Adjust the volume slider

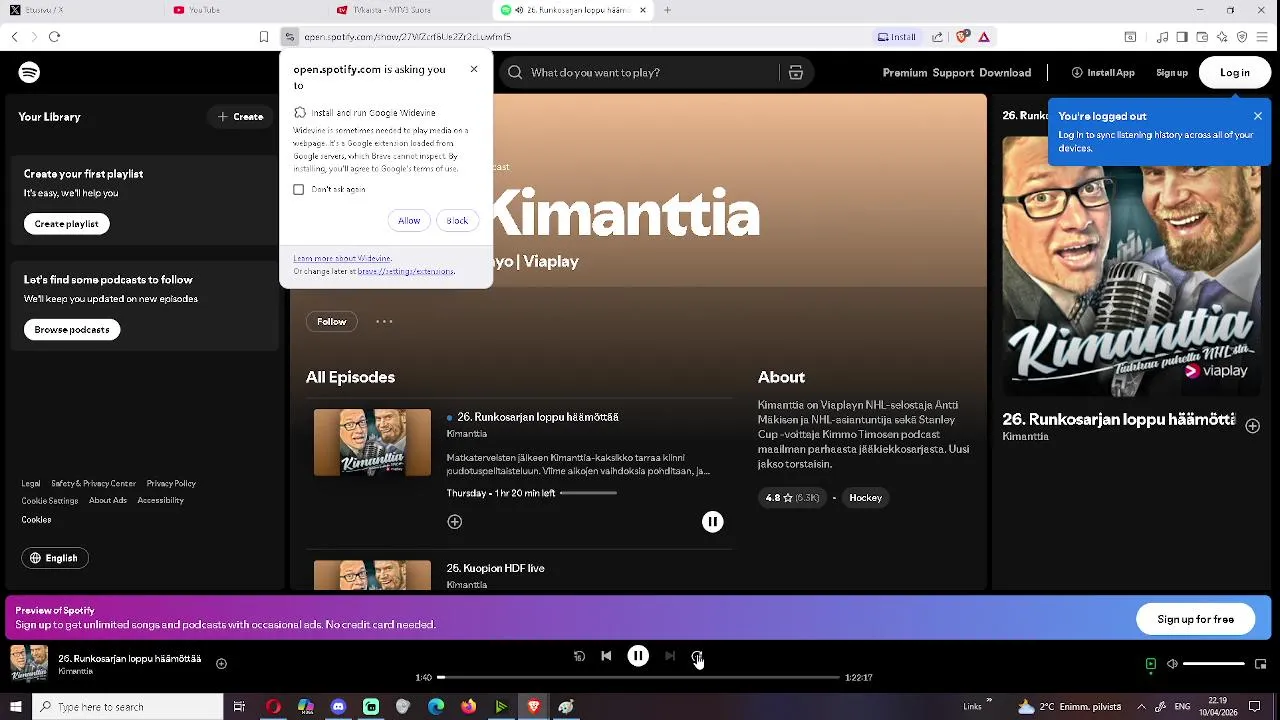click(x=1214, y=664)
